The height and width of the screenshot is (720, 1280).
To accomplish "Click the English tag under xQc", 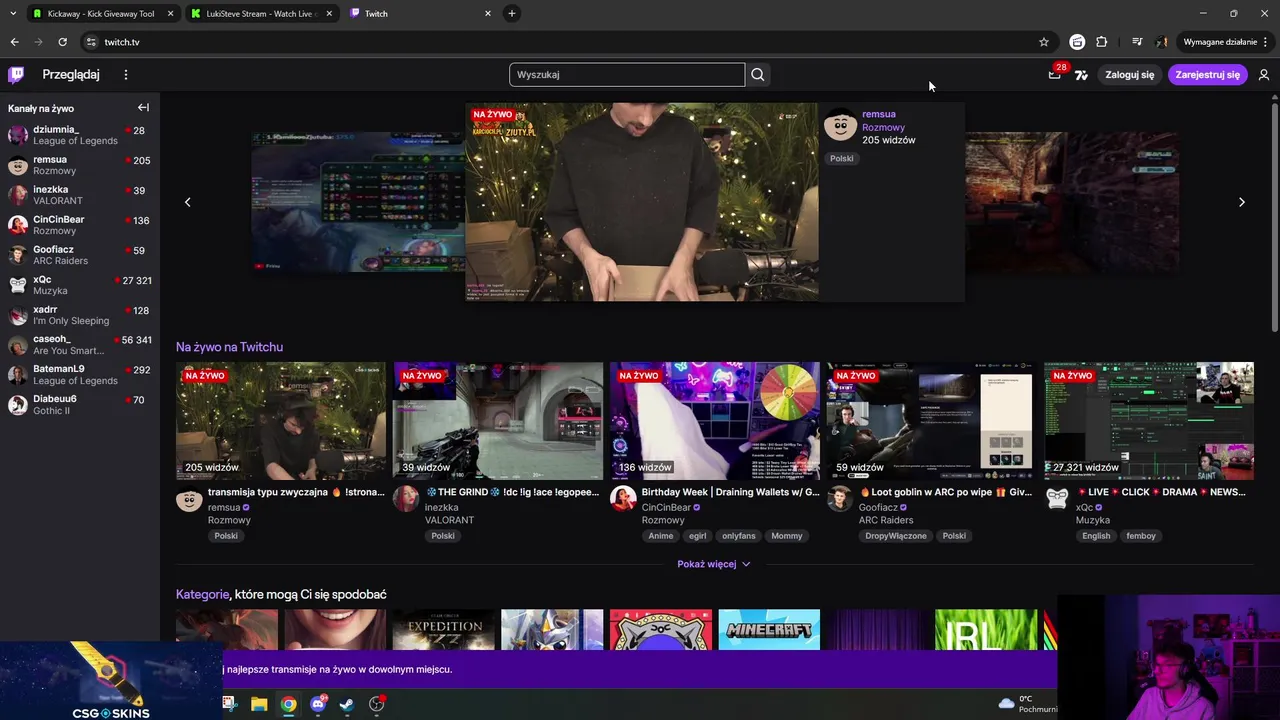I will tap(1096, 536).
